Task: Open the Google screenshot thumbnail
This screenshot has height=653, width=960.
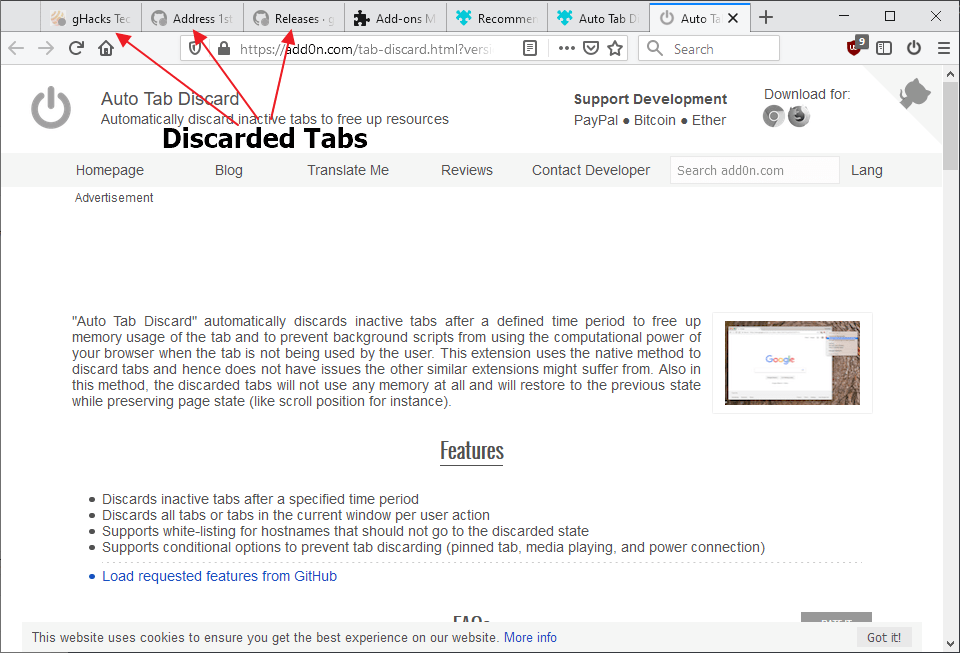Action: (x=792, y=363)
